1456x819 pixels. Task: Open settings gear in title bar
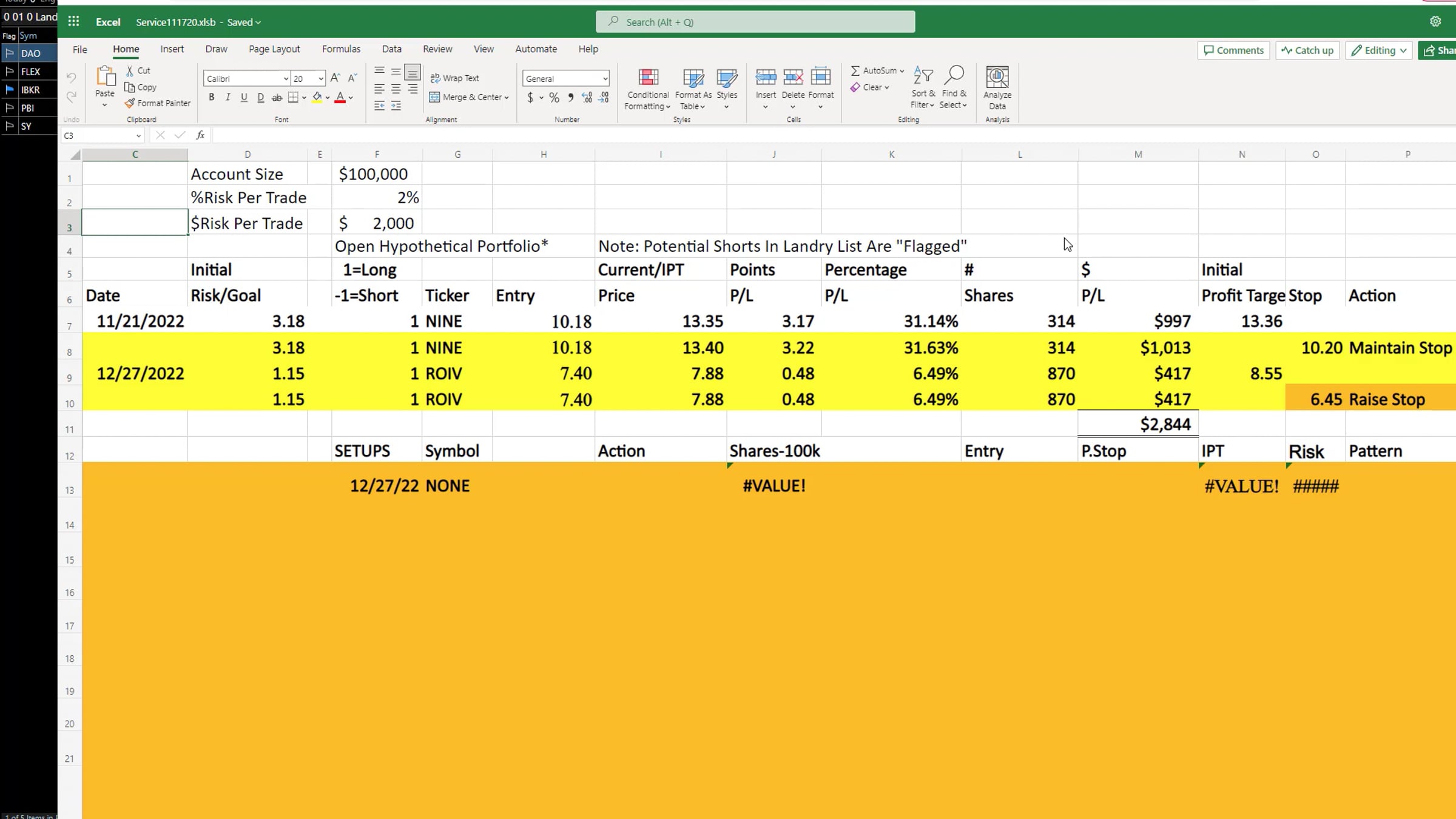[x=1435, y=22]
